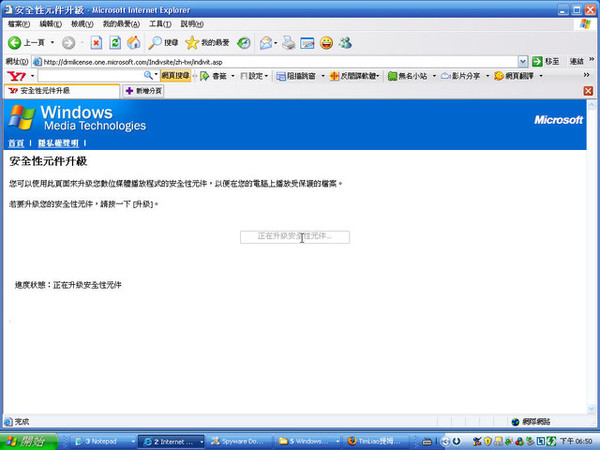
Task: Click the Yahoo Y! logo in the toolbar
Action: 16,76
